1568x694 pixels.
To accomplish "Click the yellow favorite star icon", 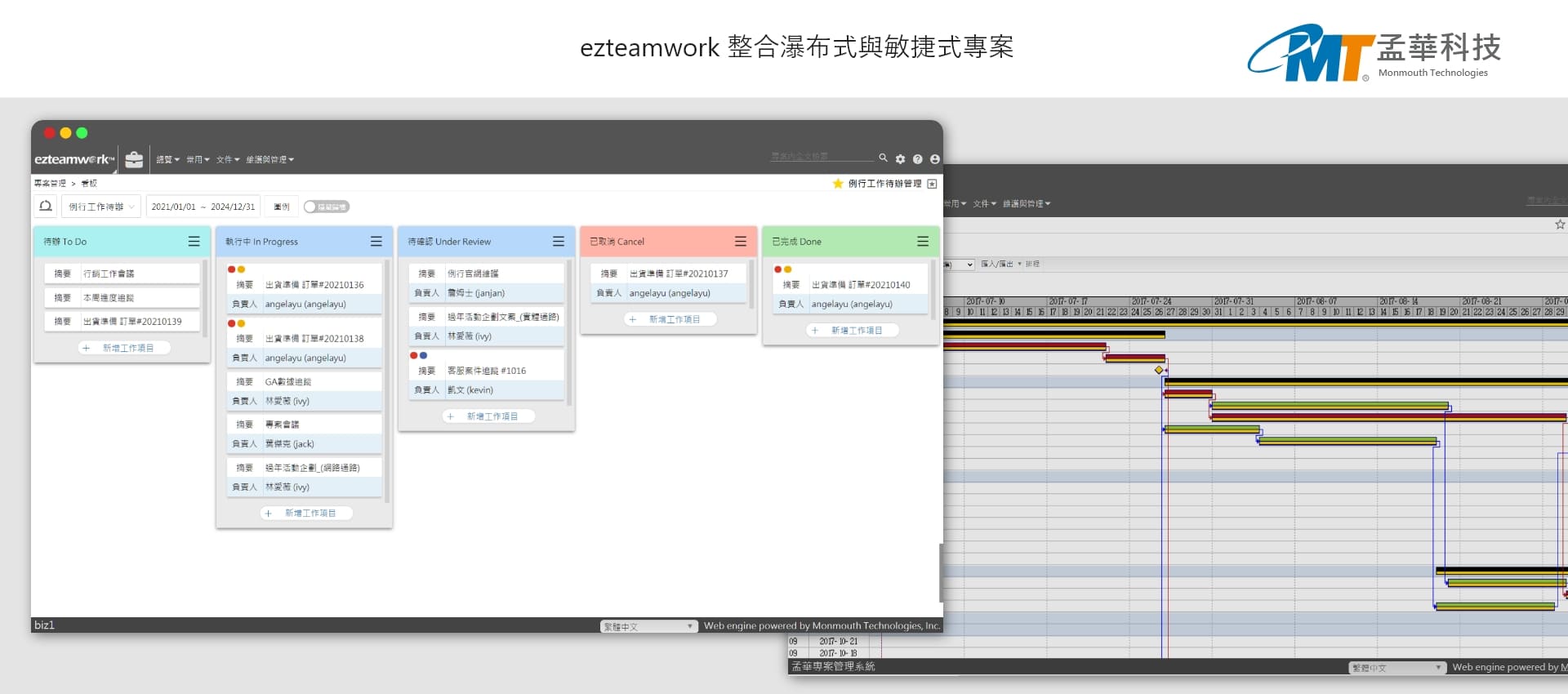I will (838, 184).
